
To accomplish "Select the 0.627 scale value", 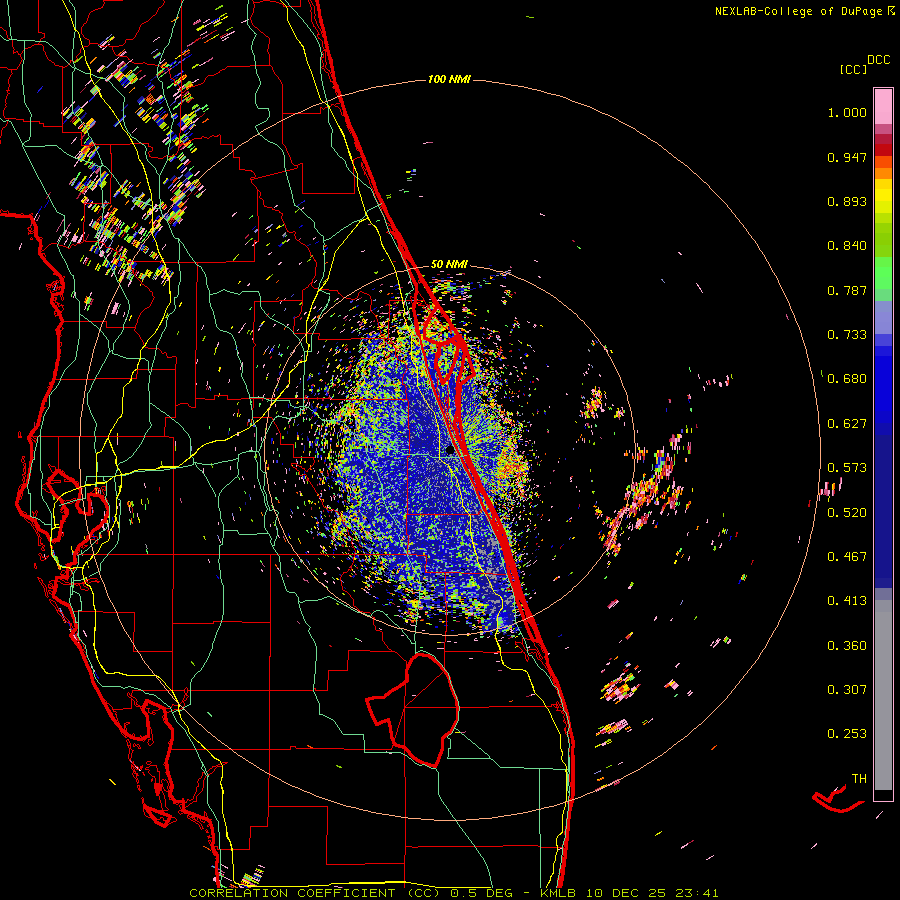I will coord(847,424).
